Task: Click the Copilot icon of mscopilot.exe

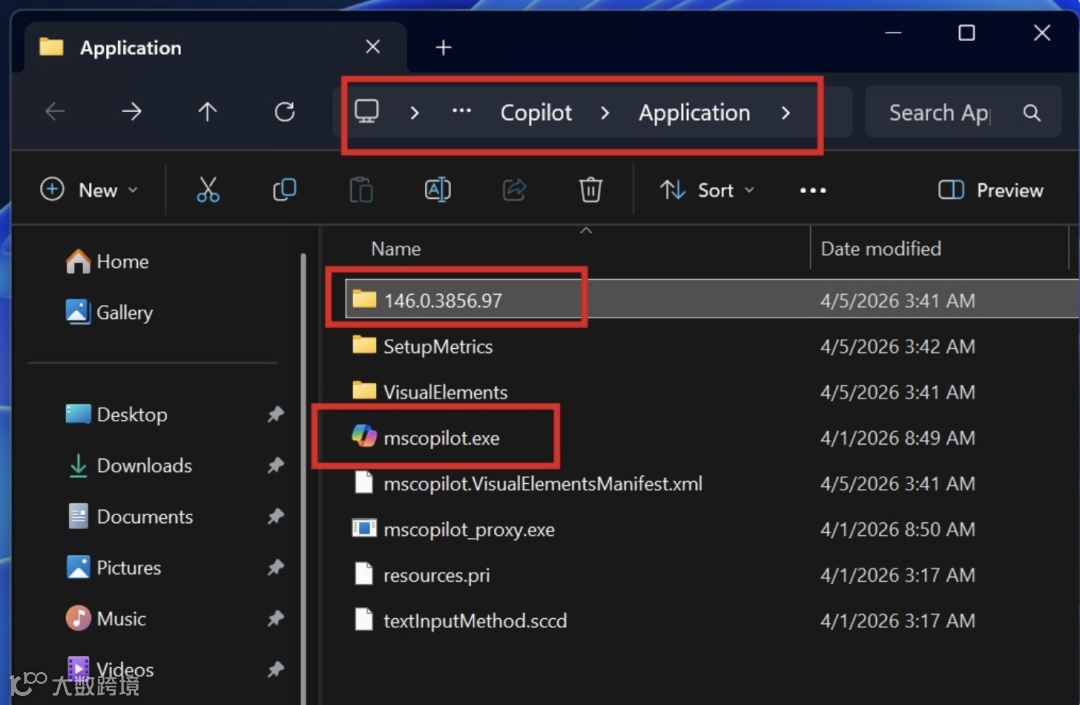Action: coord(364,436)
